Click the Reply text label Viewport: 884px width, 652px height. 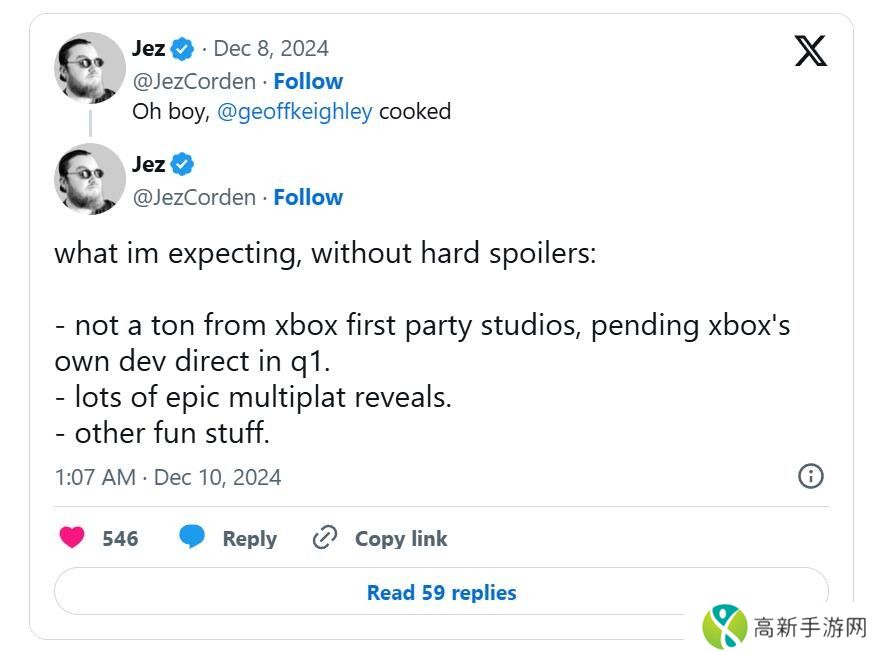[x=249, y=538]
